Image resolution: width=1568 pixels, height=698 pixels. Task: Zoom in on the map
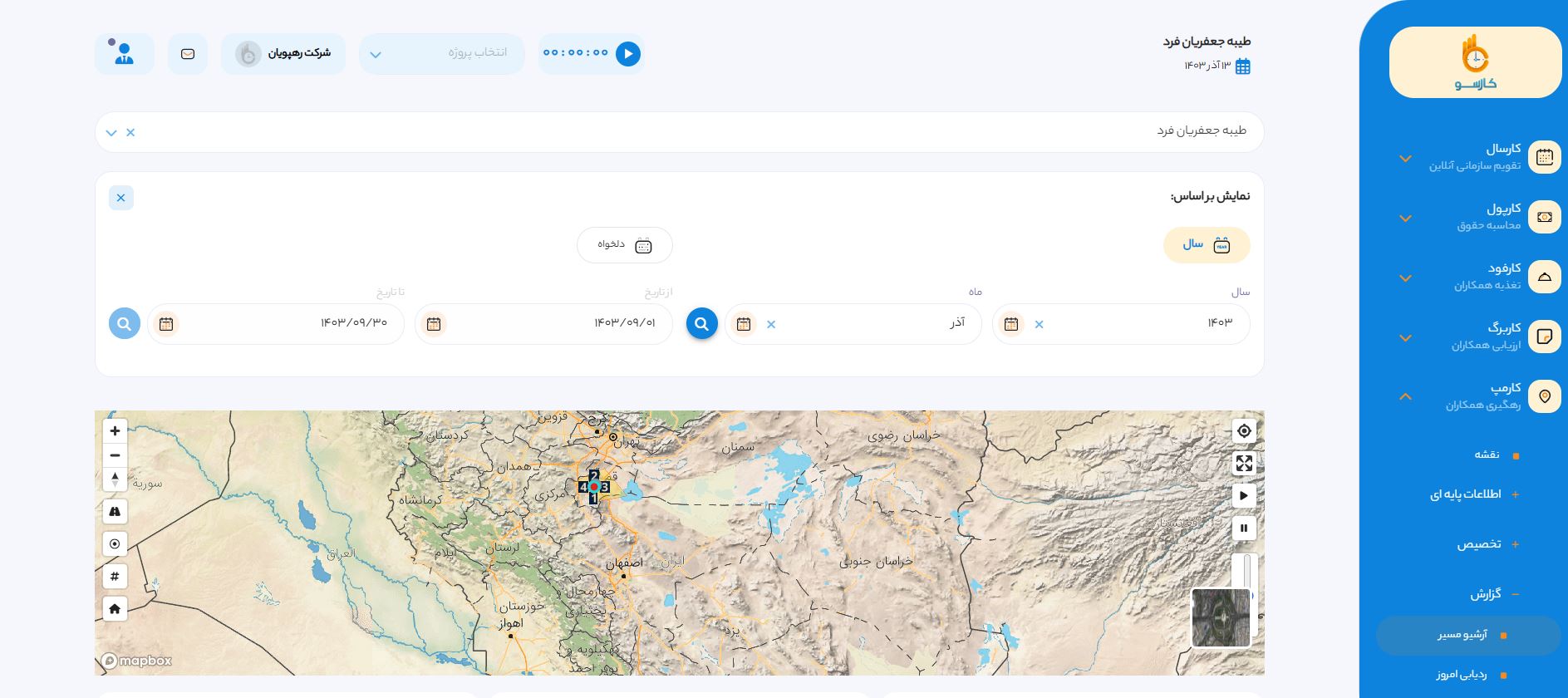tap(115, 430)
